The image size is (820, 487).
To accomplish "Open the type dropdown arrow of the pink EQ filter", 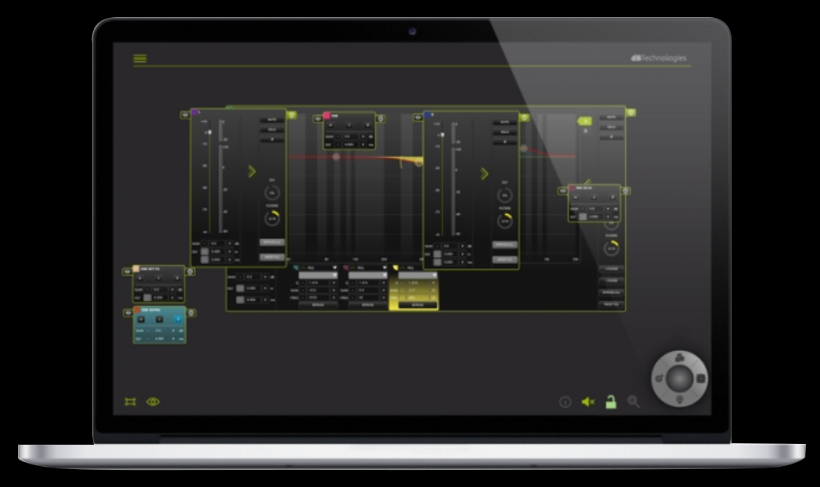I will click(x=384, y=268).
